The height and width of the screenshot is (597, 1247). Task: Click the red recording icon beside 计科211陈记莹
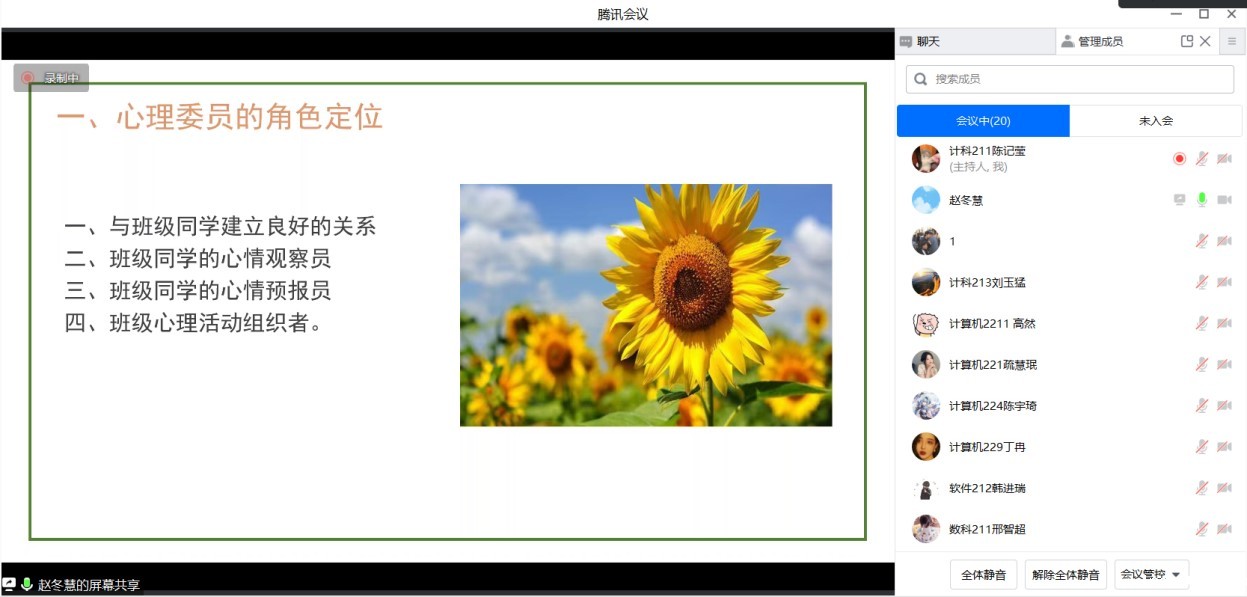(1179, 158)
